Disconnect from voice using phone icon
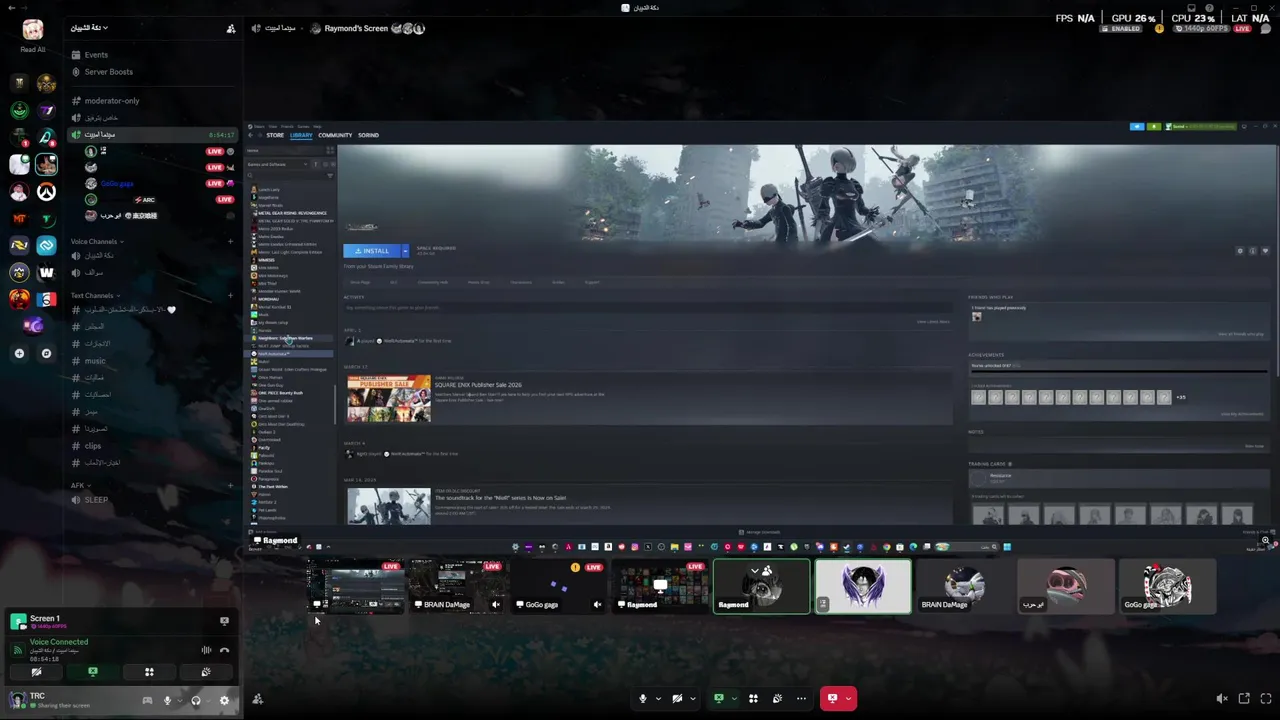 click(x=224, y=650)
